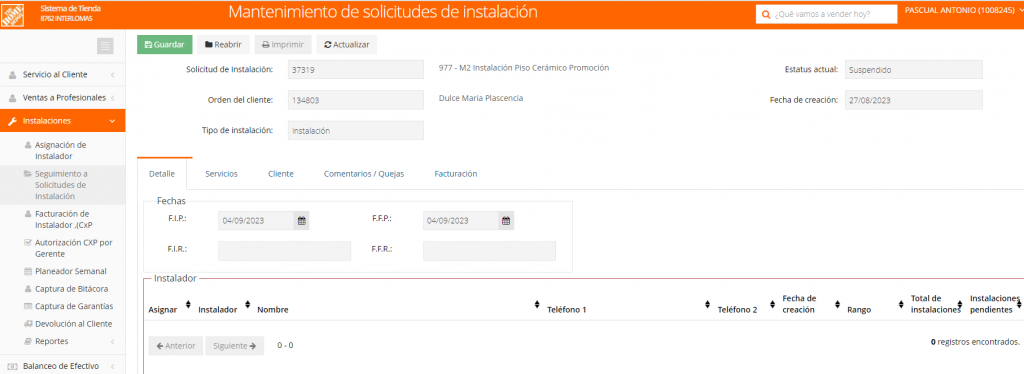The height and width of the screenshot is (374, 1024).
Task: Expand the Balanceo de Efectivo menu
Action: tap(63, 366)
